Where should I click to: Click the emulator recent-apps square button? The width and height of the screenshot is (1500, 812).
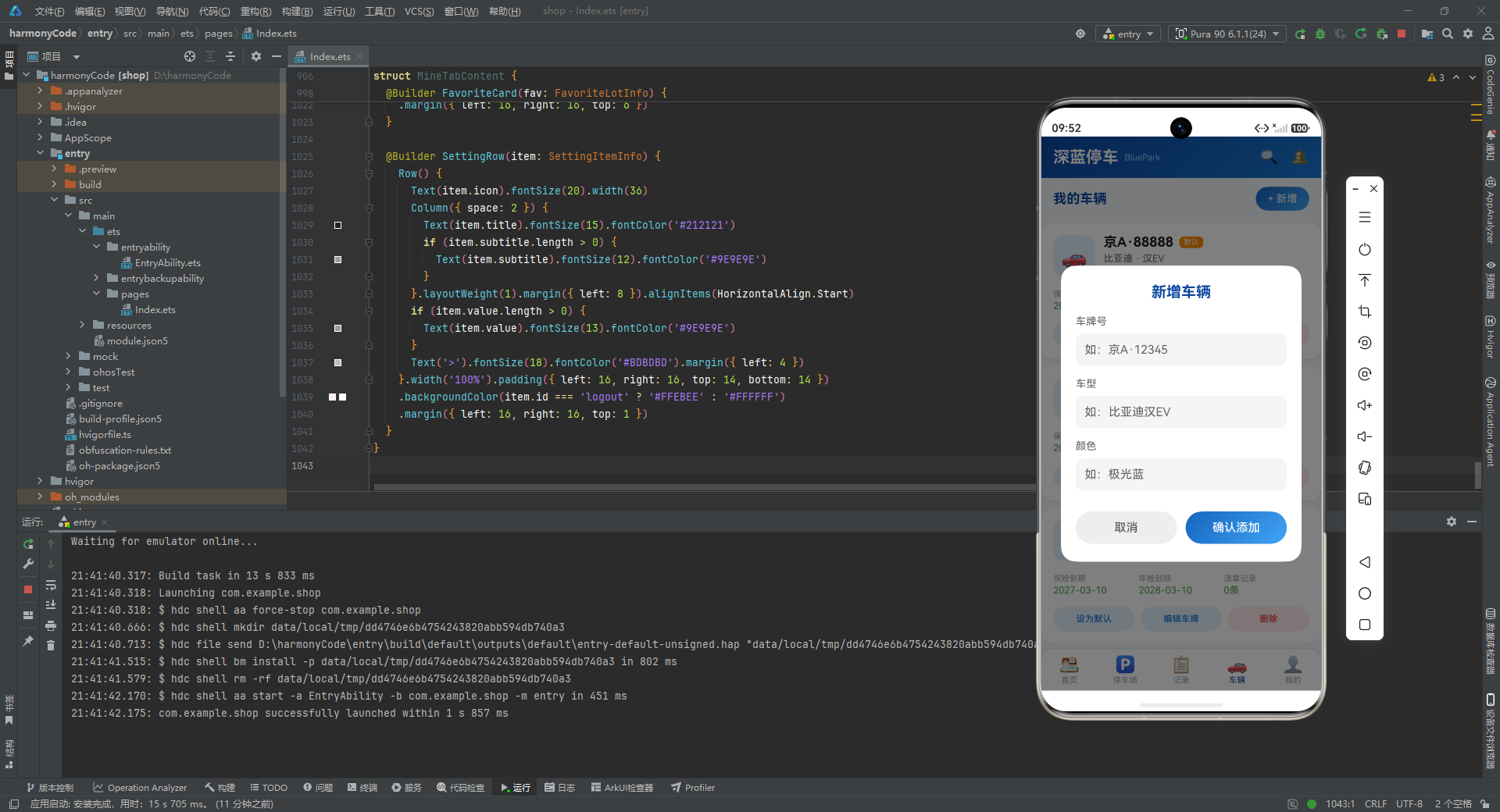(x=1365, y=625)
